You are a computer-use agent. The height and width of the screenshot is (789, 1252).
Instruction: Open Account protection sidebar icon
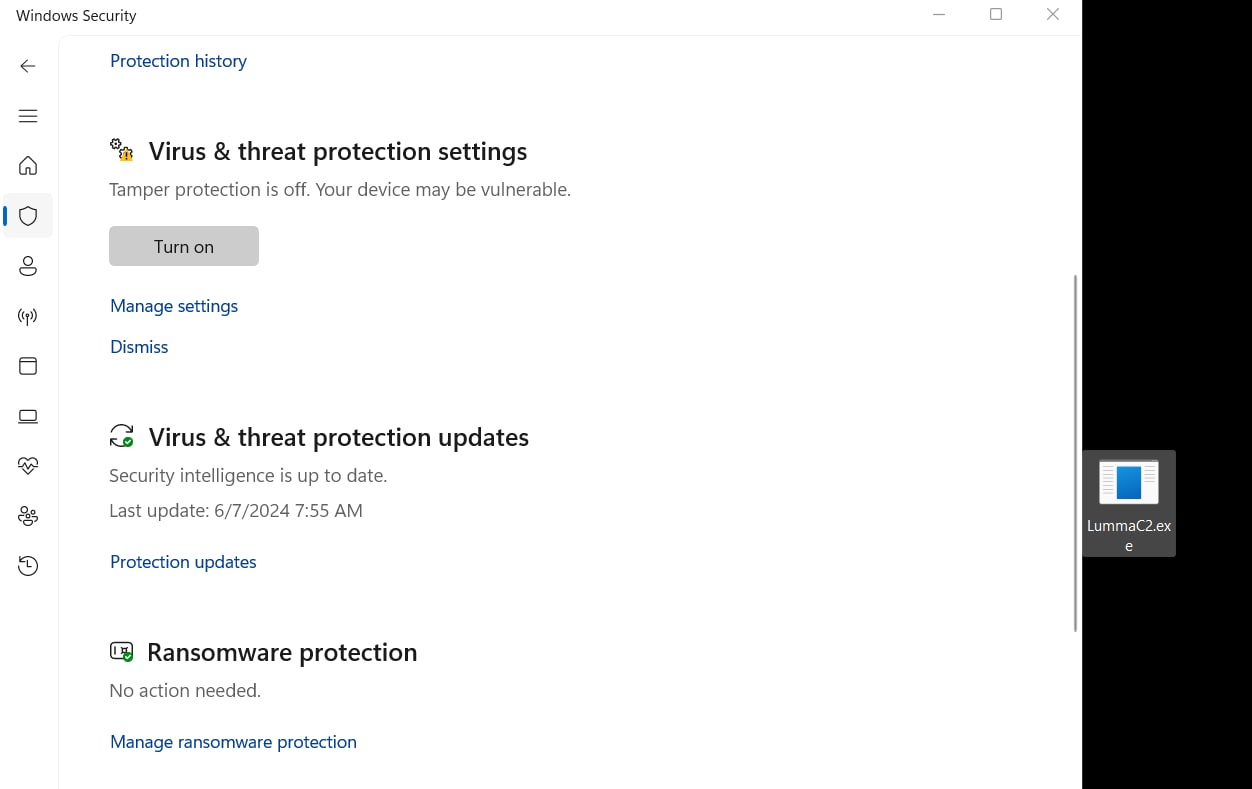[x=28, y=266]
